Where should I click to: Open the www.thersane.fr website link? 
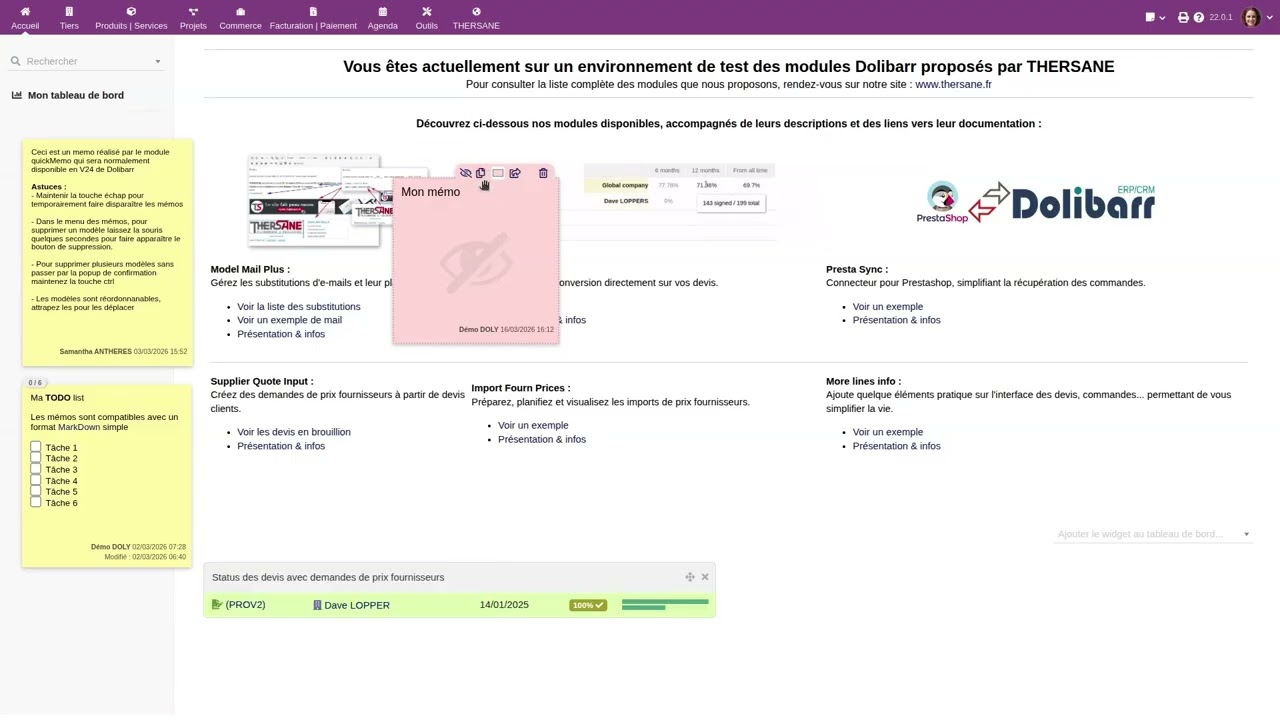point(953,84)
